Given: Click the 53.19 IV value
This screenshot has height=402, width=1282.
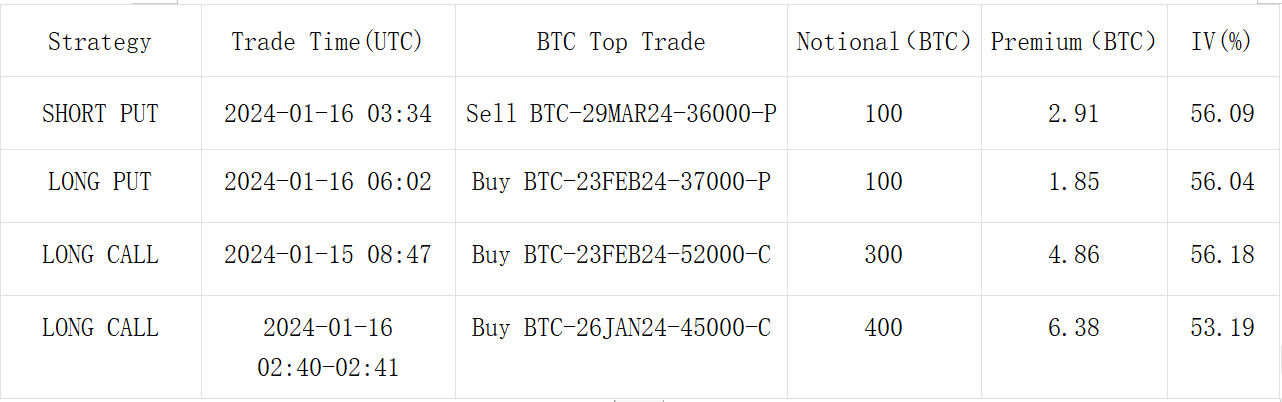Looking at the screenshot, I should (x=1223, y=328).
